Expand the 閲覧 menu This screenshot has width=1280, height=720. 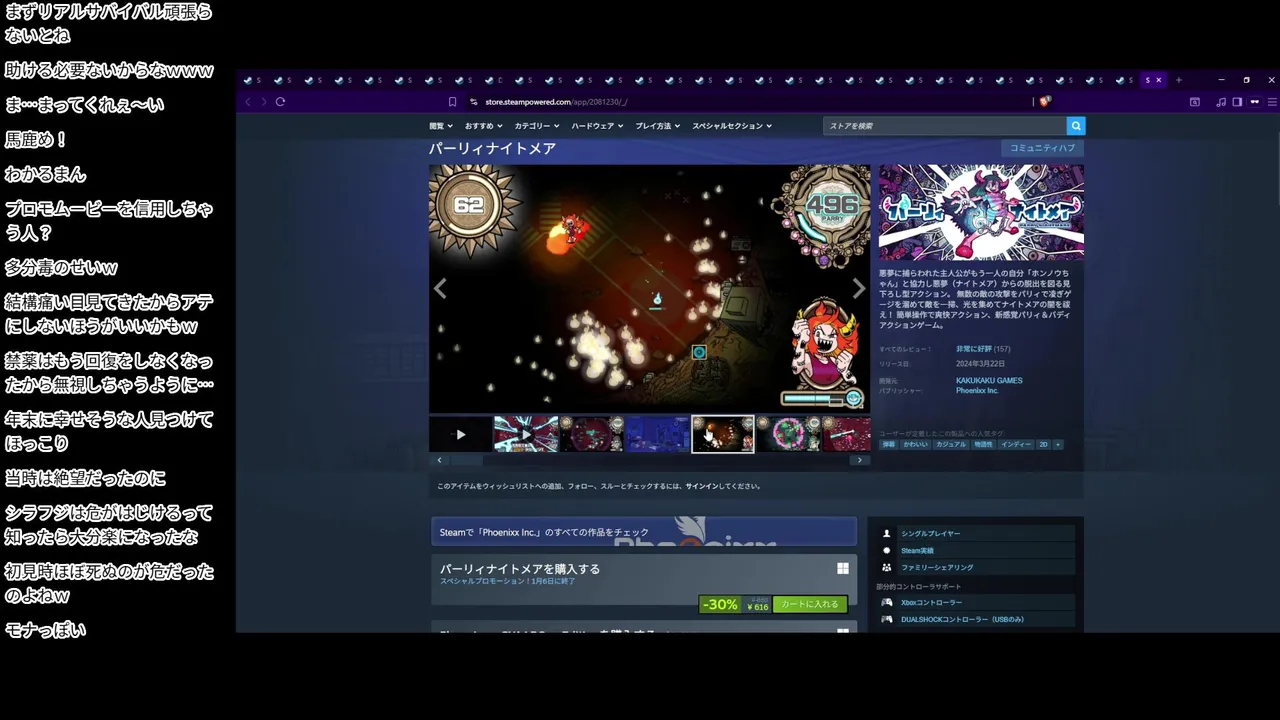click(x=440, y=126)
